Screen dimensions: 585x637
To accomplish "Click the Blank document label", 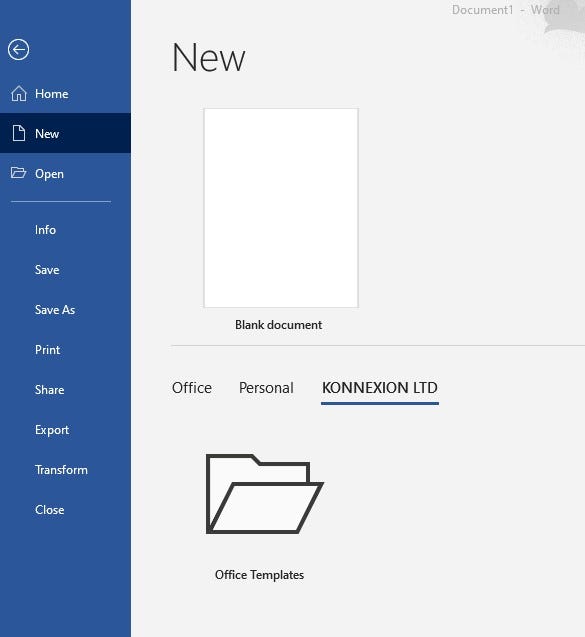I will tap(278, 325).
